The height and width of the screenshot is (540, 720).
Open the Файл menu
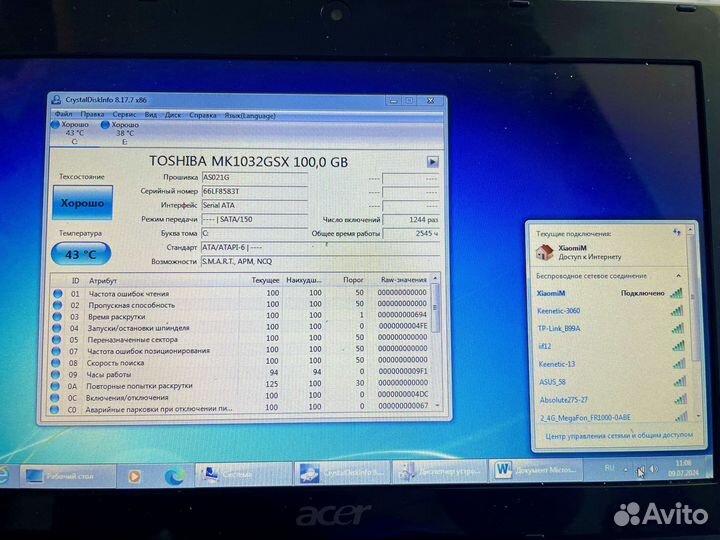click(x=63, y=114)
